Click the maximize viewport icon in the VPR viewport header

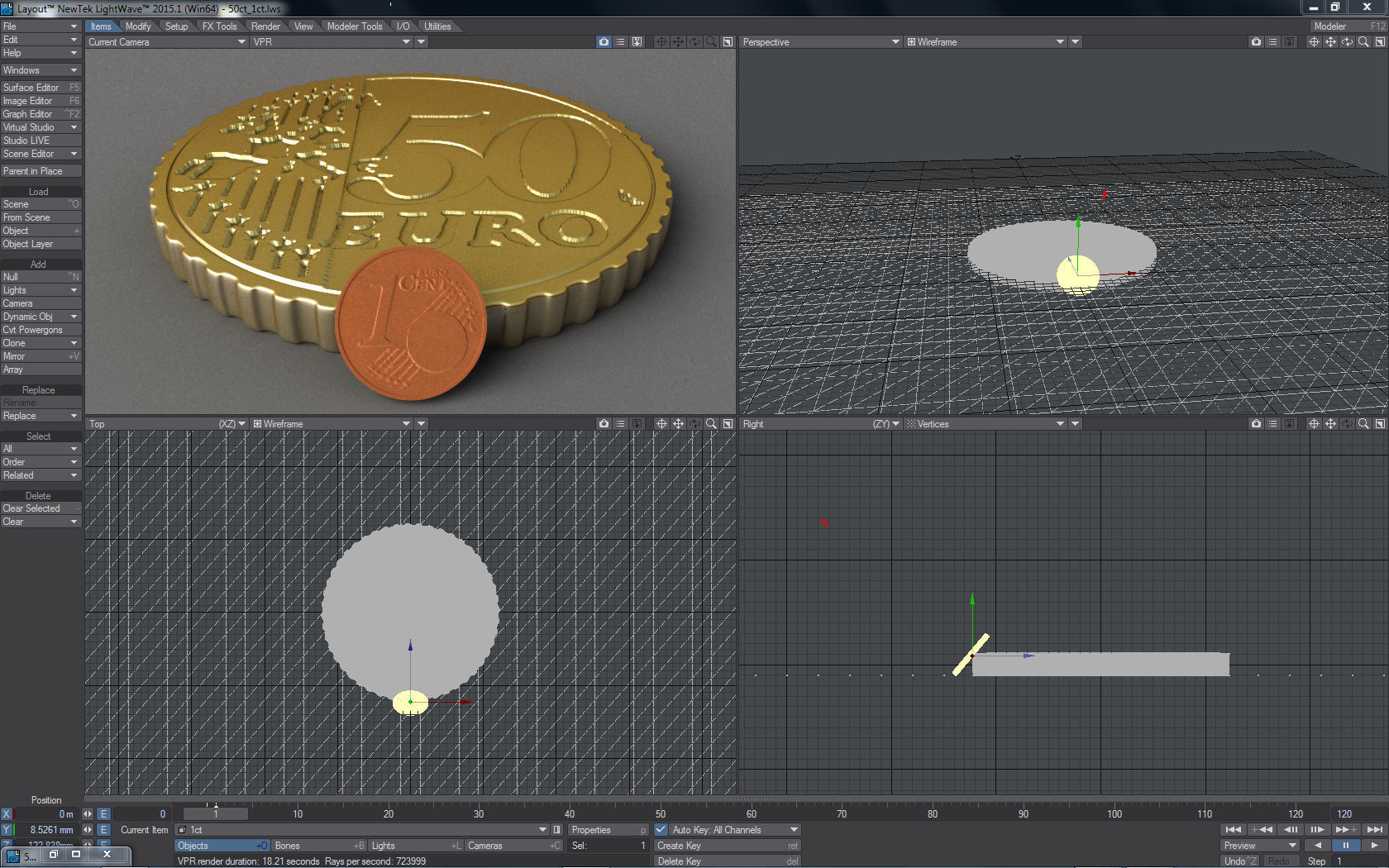point(728,41)
